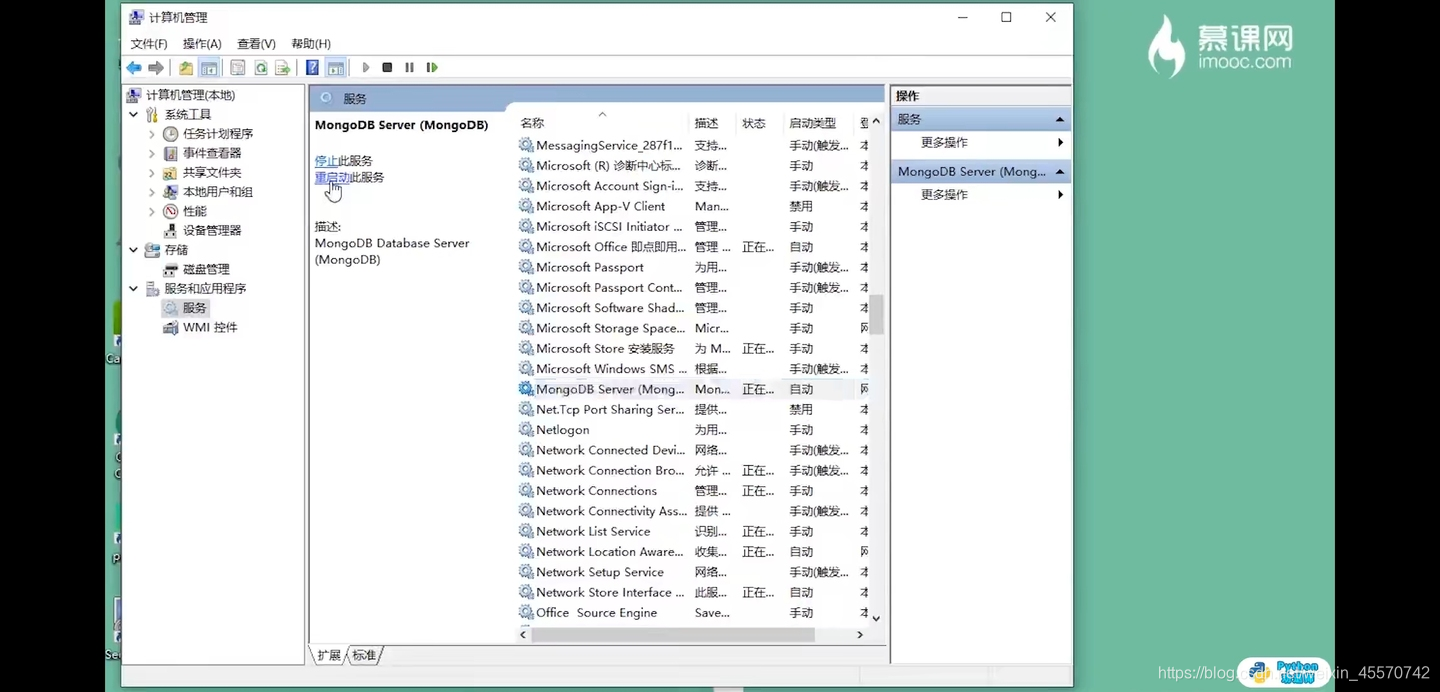Pause the service with the pause icon
Viewport: 1440px width, 692px height.
tap(409, 68)
